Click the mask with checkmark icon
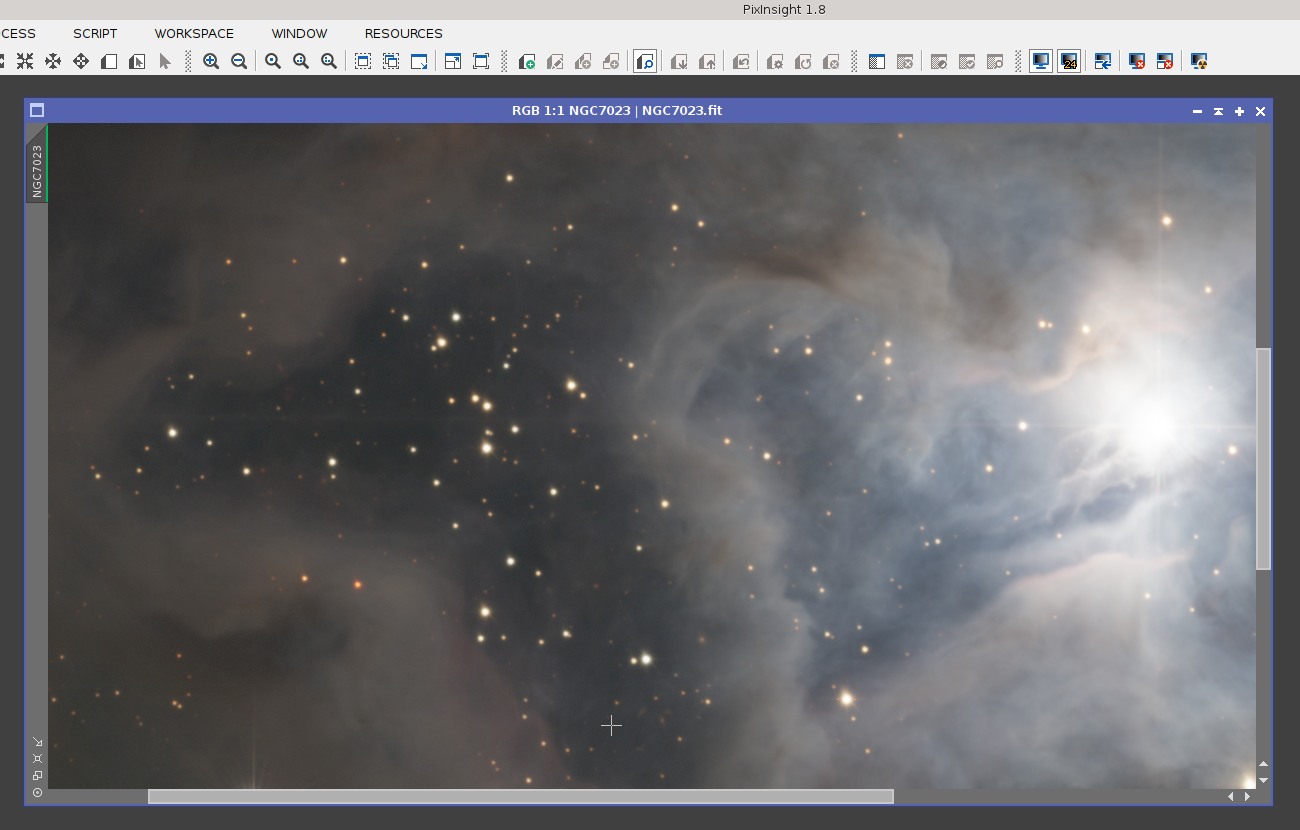 (x=967, y=61)
